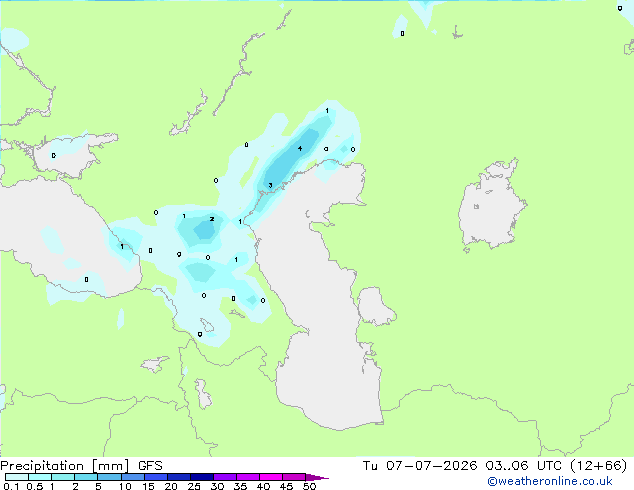Click the '35' legend scale label
The image size is (634, 490).
point(240,486)
